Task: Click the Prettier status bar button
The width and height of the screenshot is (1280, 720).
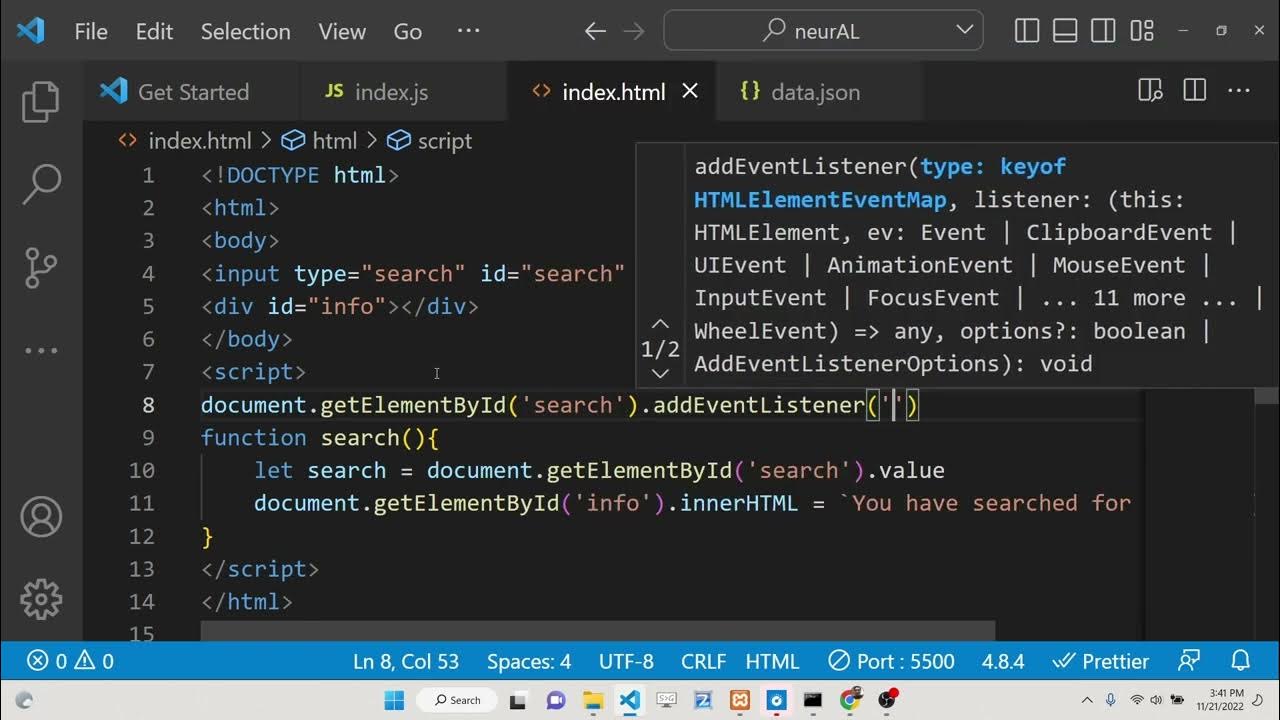Action: click(1101, 661)
